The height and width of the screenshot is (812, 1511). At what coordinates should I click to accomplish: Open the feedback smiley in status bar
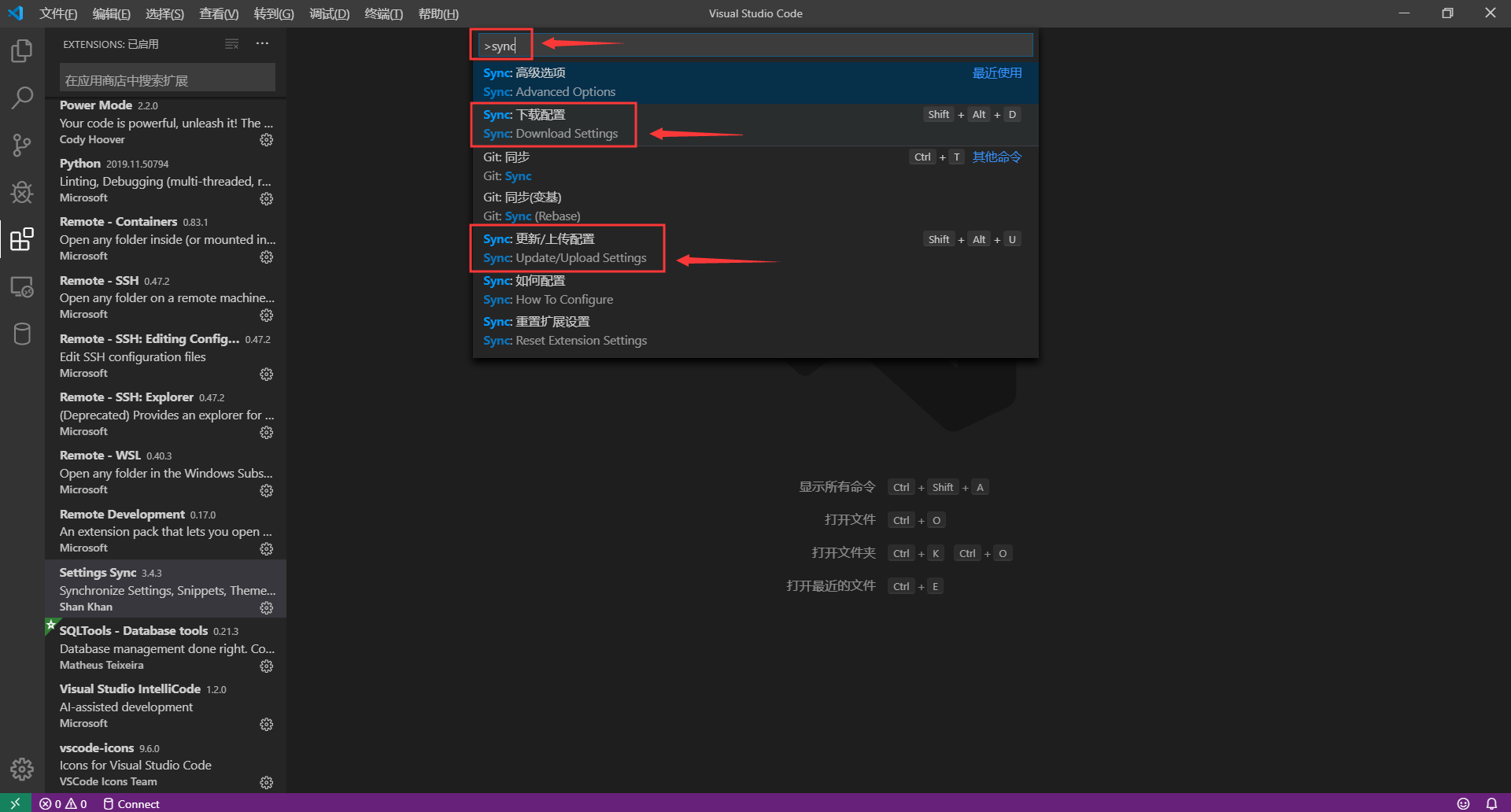tap(1463, 803)
